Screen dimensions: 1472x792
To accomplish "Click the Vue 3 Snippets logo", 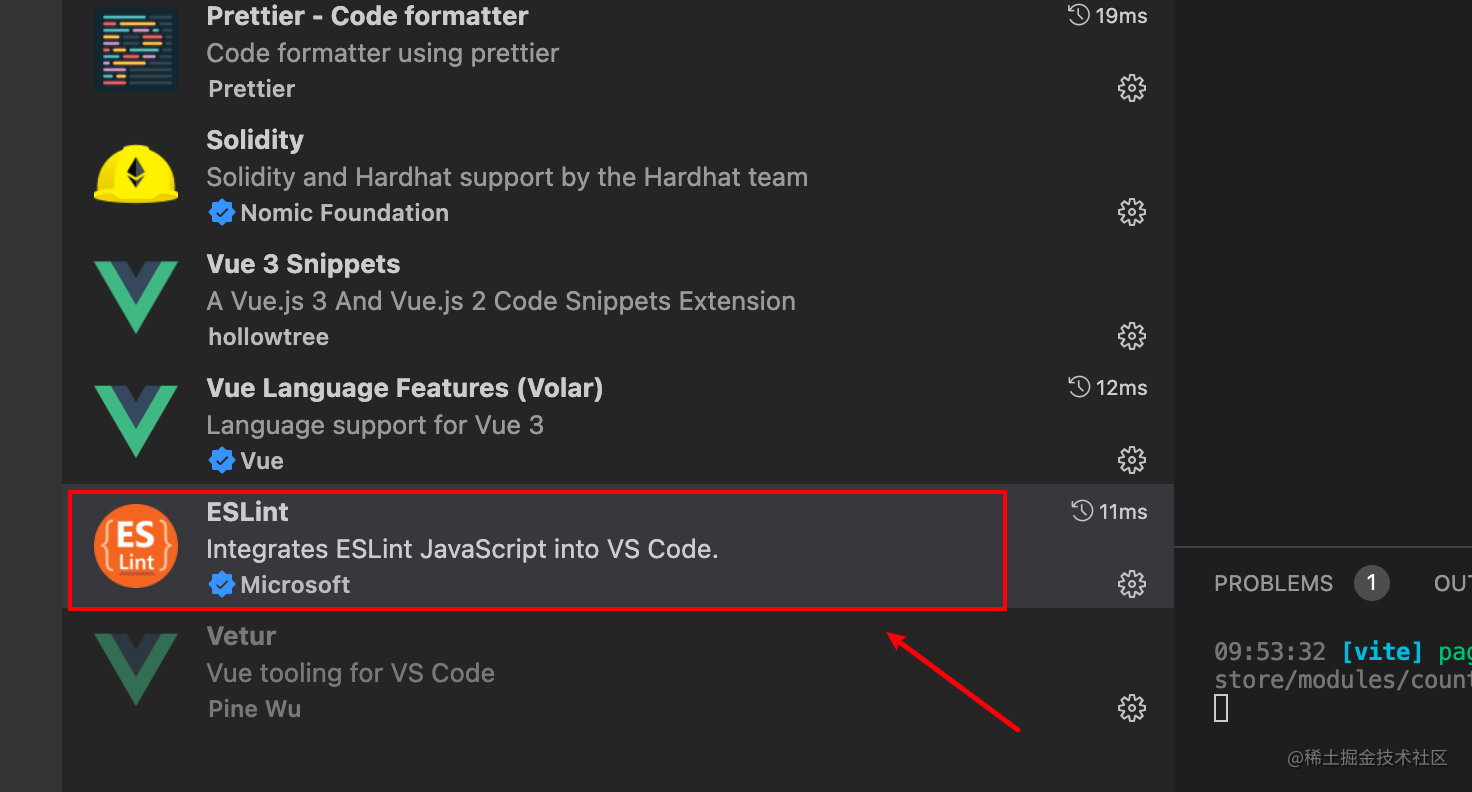I will (x=136, y=296).
